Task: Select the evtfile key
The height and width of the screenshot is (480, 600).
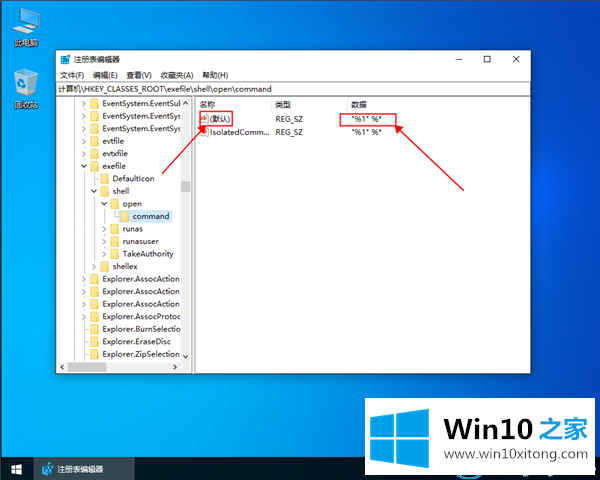Action: click(x=113, y=141)
